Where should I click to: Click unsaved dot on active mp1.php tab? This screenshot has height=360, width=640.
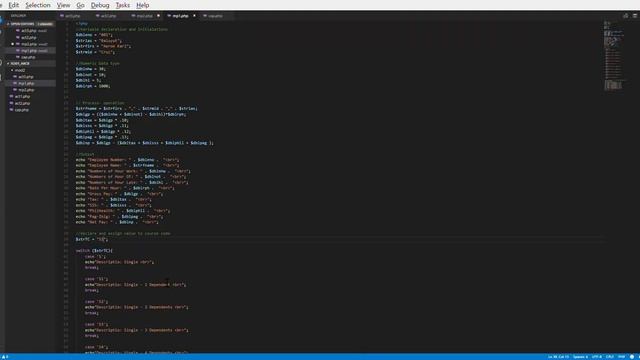click(x=194, y=16)
